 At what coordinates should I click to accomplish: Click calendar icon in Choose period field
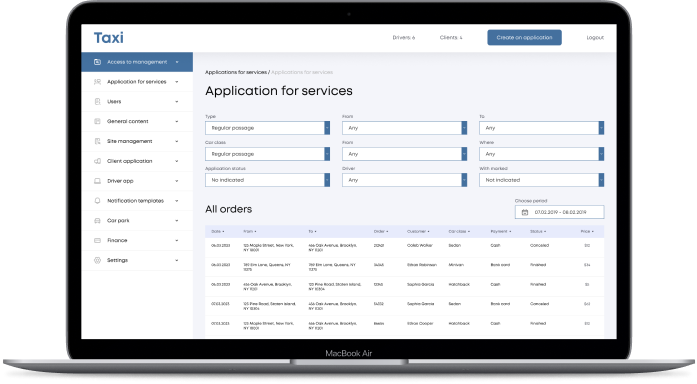pyautogui.click(x=525, y=212)
